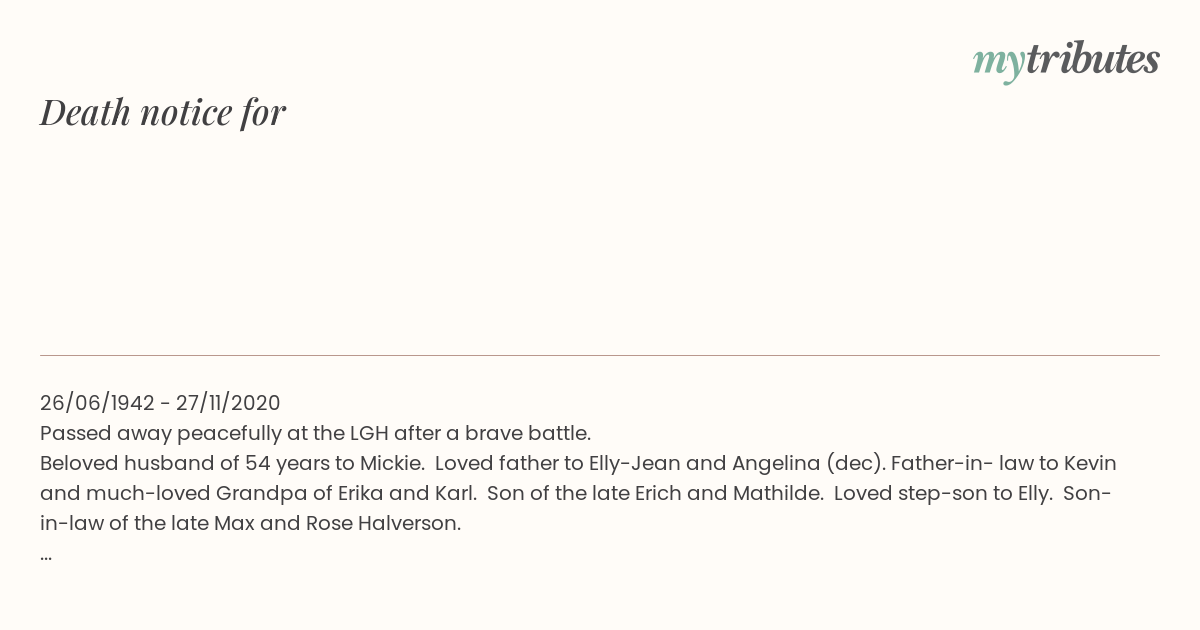The width and height of the screenshot is (1200, 630).
Task: Click the grey 'tributes' part of logo
Action: pyautogui.click(x=1092, y=59)
